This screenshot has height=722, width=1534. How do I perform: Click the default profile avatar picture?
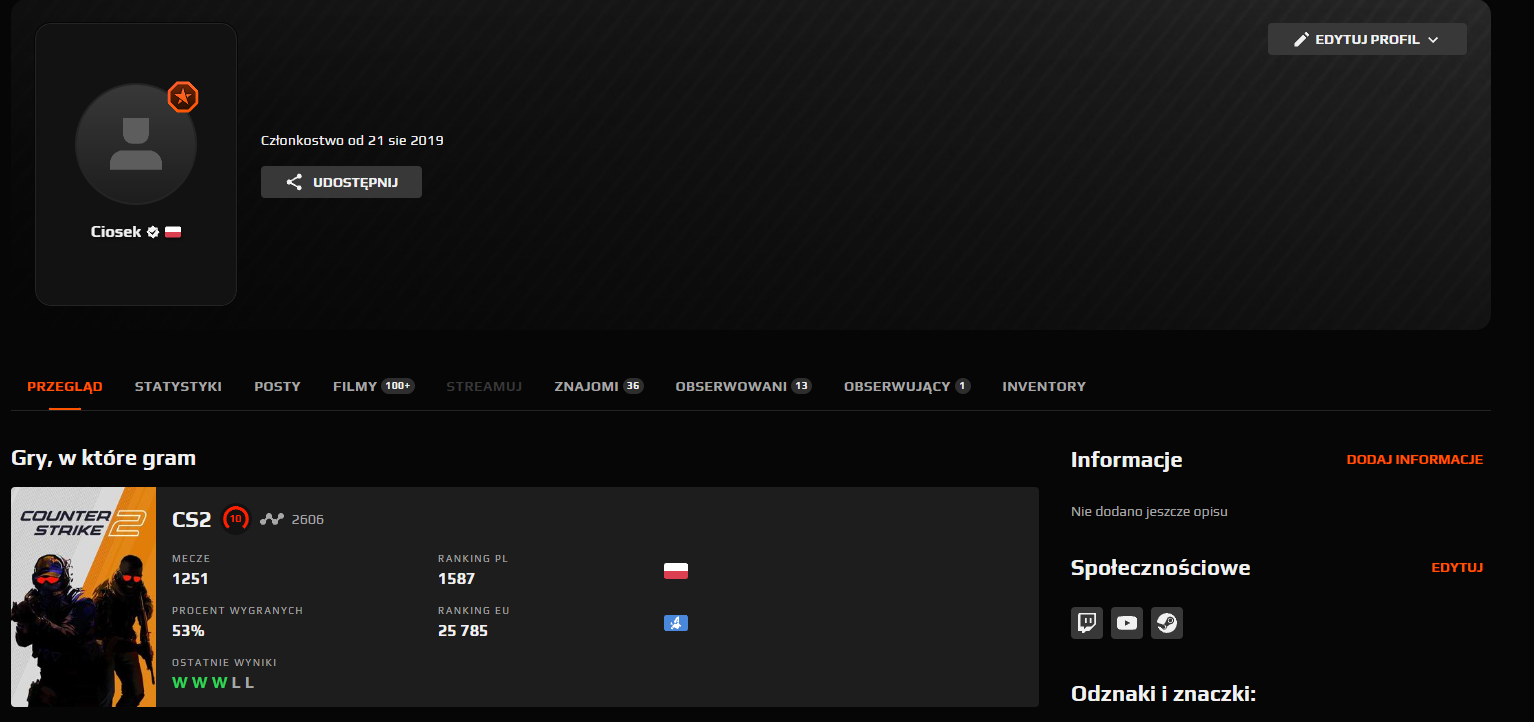pos(136,144)
